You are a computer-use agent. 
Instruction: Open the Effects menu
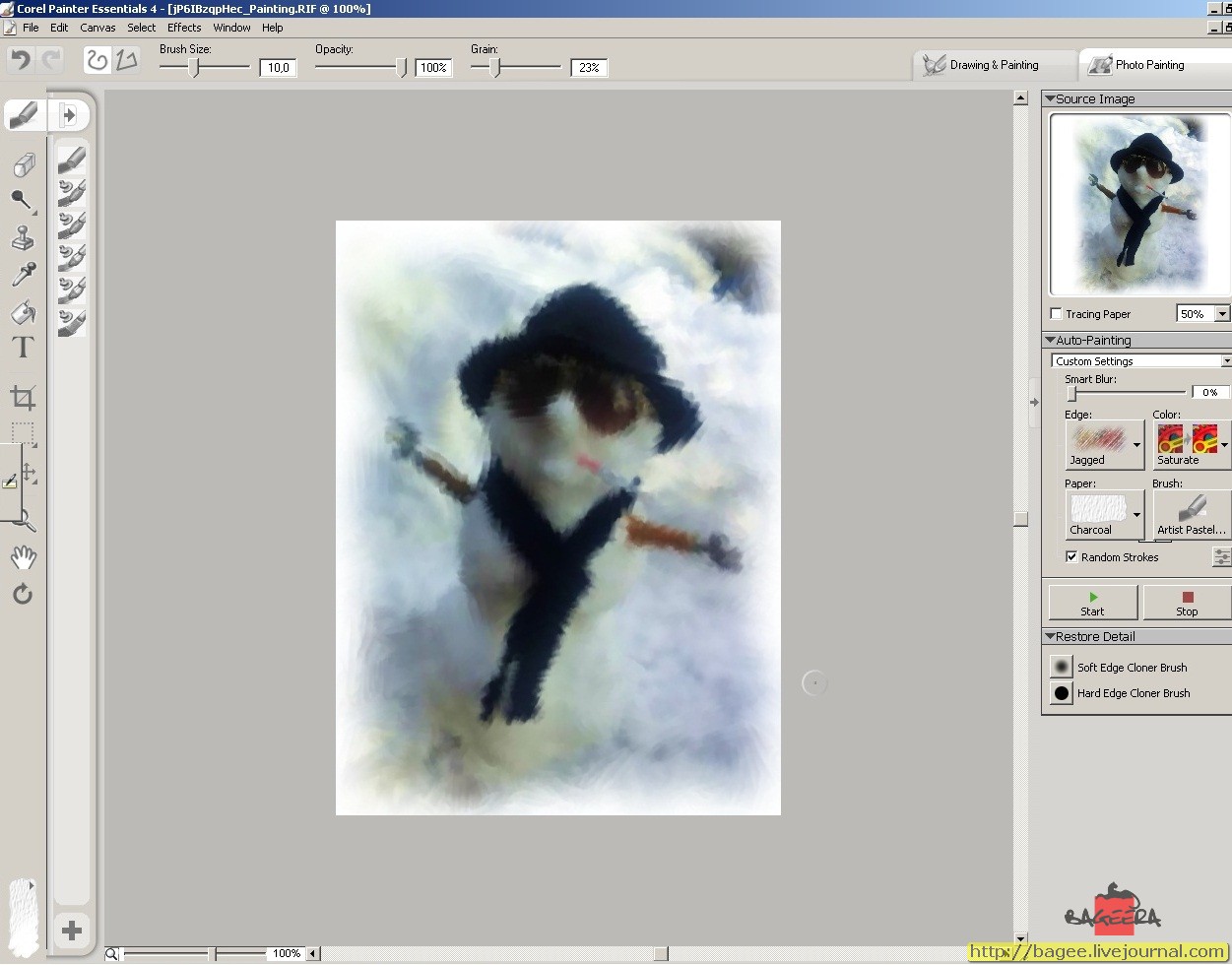point(184,28)
